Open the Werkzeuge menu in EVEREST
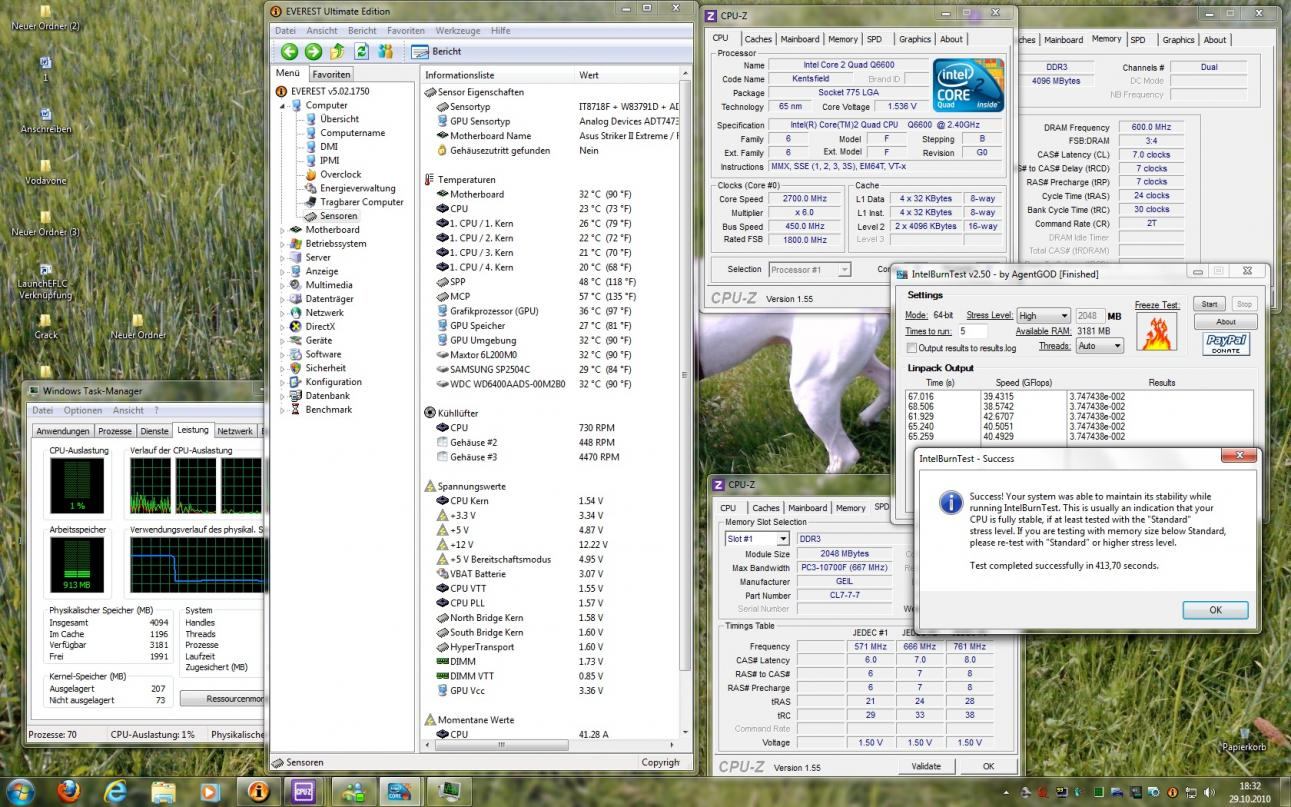The image size is (1291, 807). (457, 31)
